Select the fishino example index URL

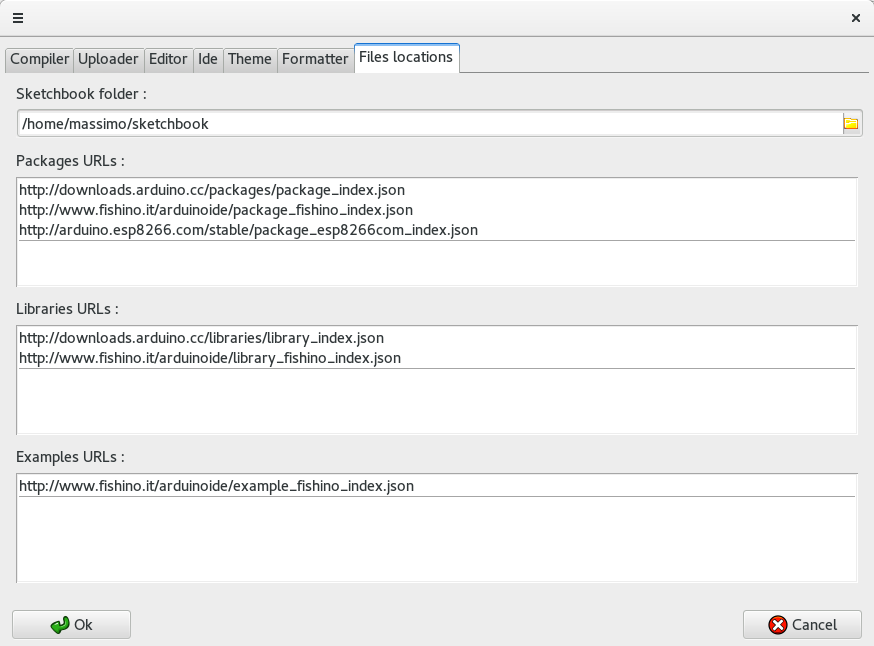(x=216, y=486)
